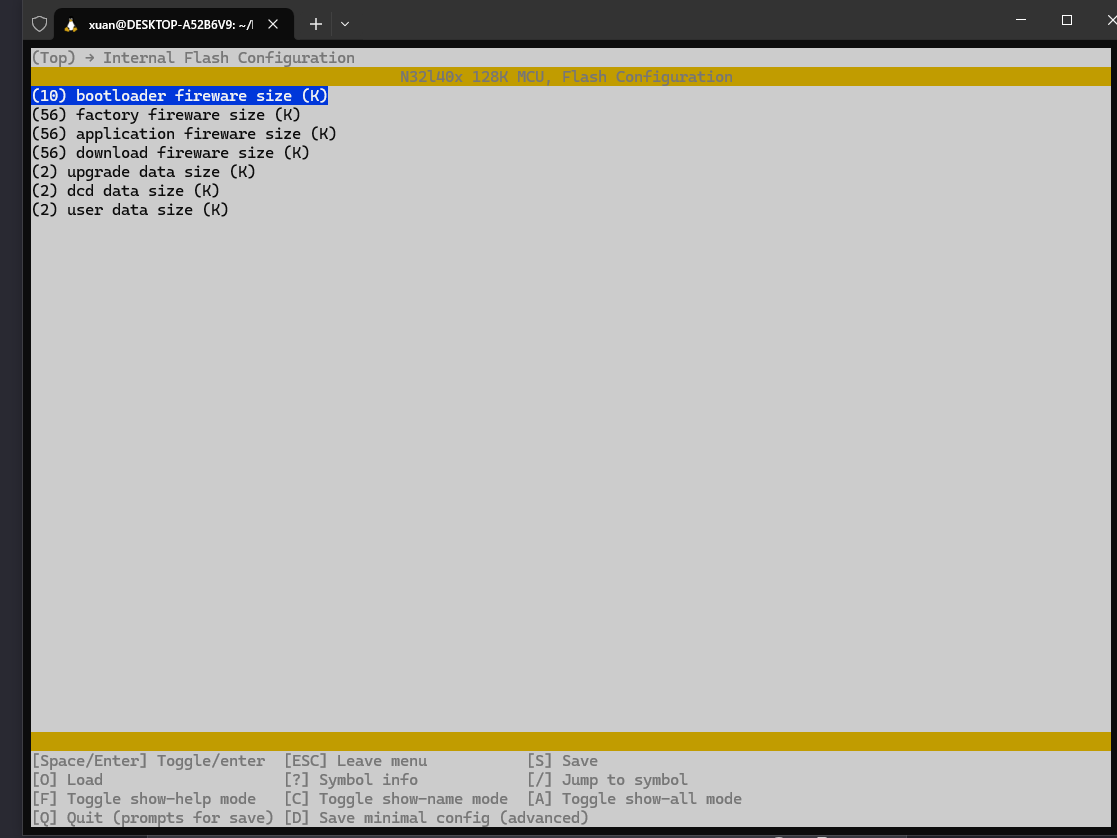Image resolution: width=1117 pixels, height=838 pixels.
Task: Select the dcd data size entry
Action: (125, 191)
